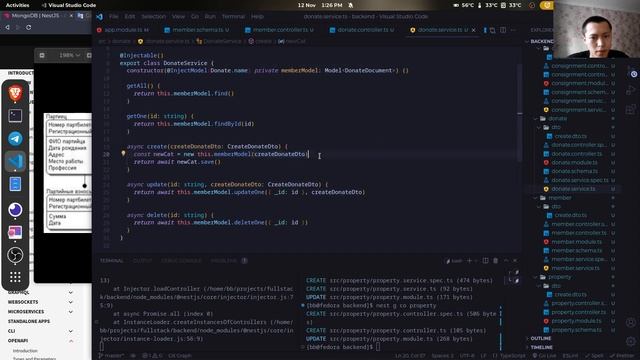Open Run and Debug activity icon
Viewport: 640px width, 360px height.
pyautogui.click(x=631, y=90)
